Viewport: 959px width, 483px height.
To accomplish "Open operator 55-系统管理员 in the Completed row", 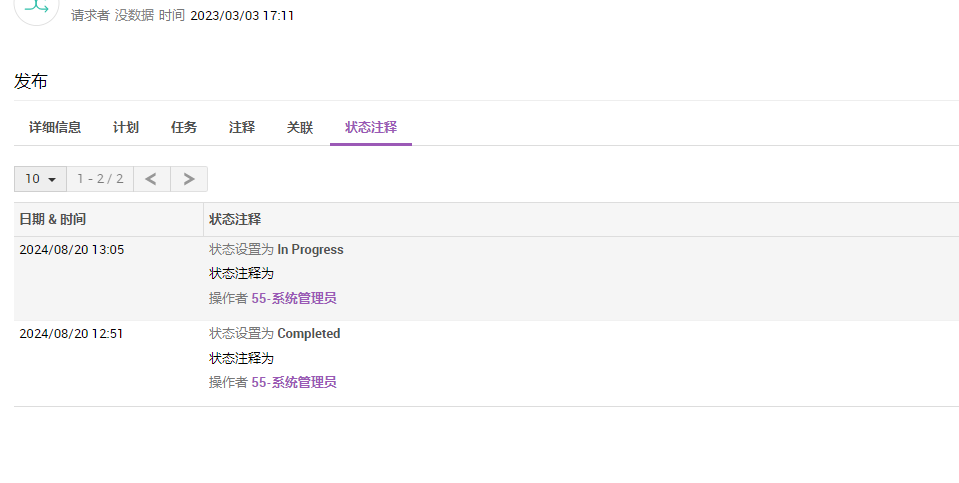I will click(294, 382).
